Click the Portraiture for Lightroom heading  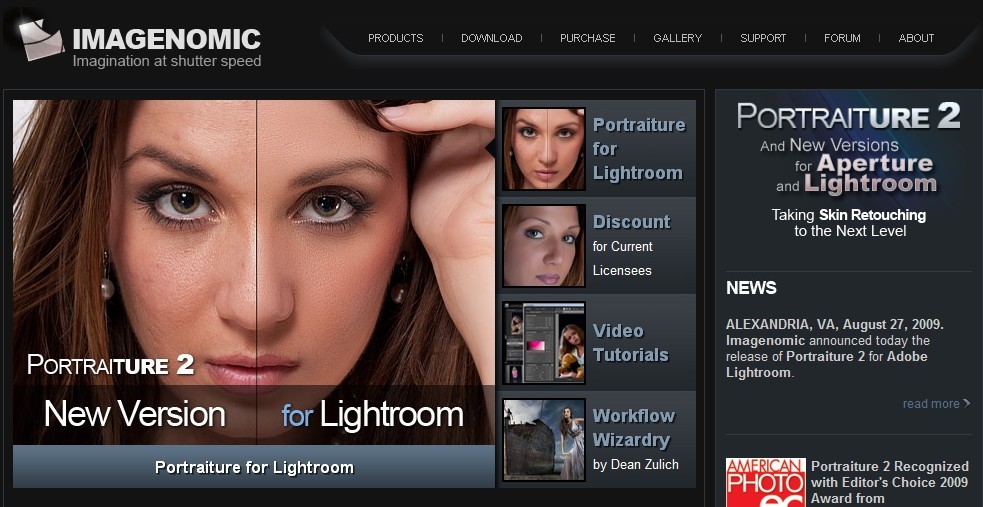point(639,149)
